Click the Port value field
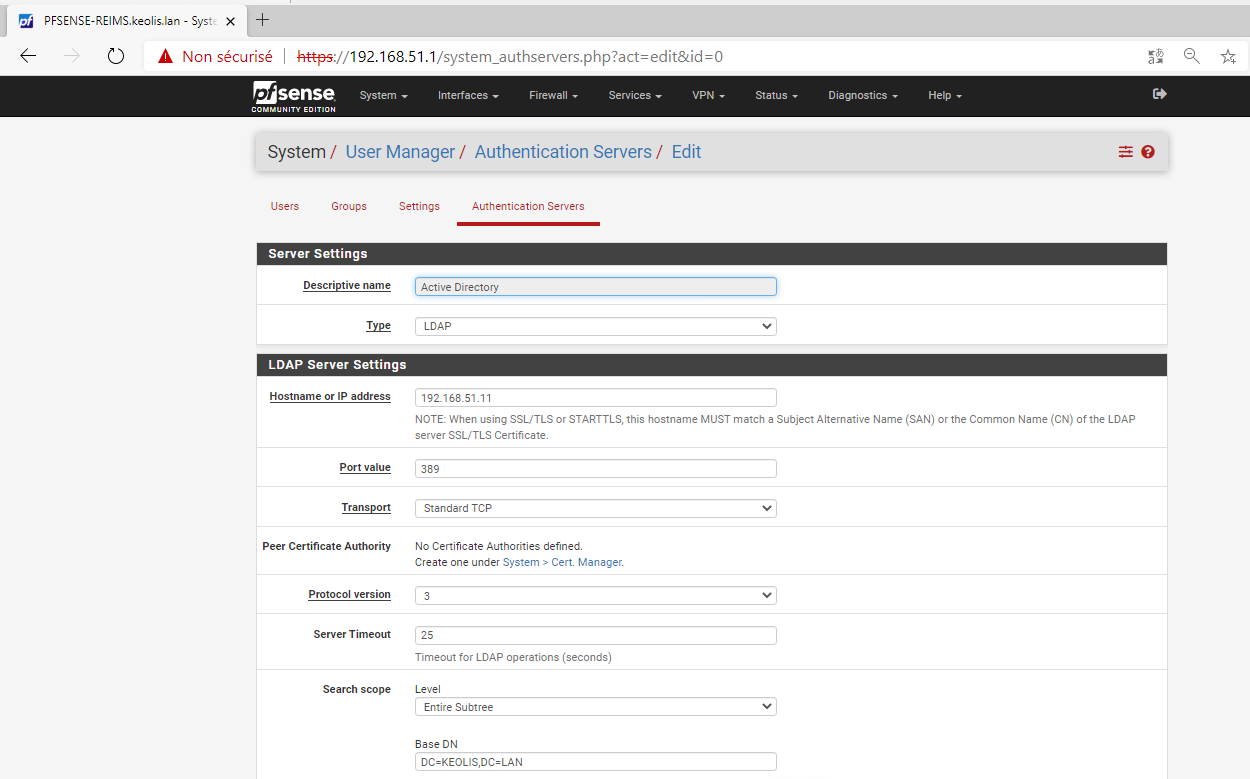The width and height of the screenshot is (1250, 779). pos(596,468)
